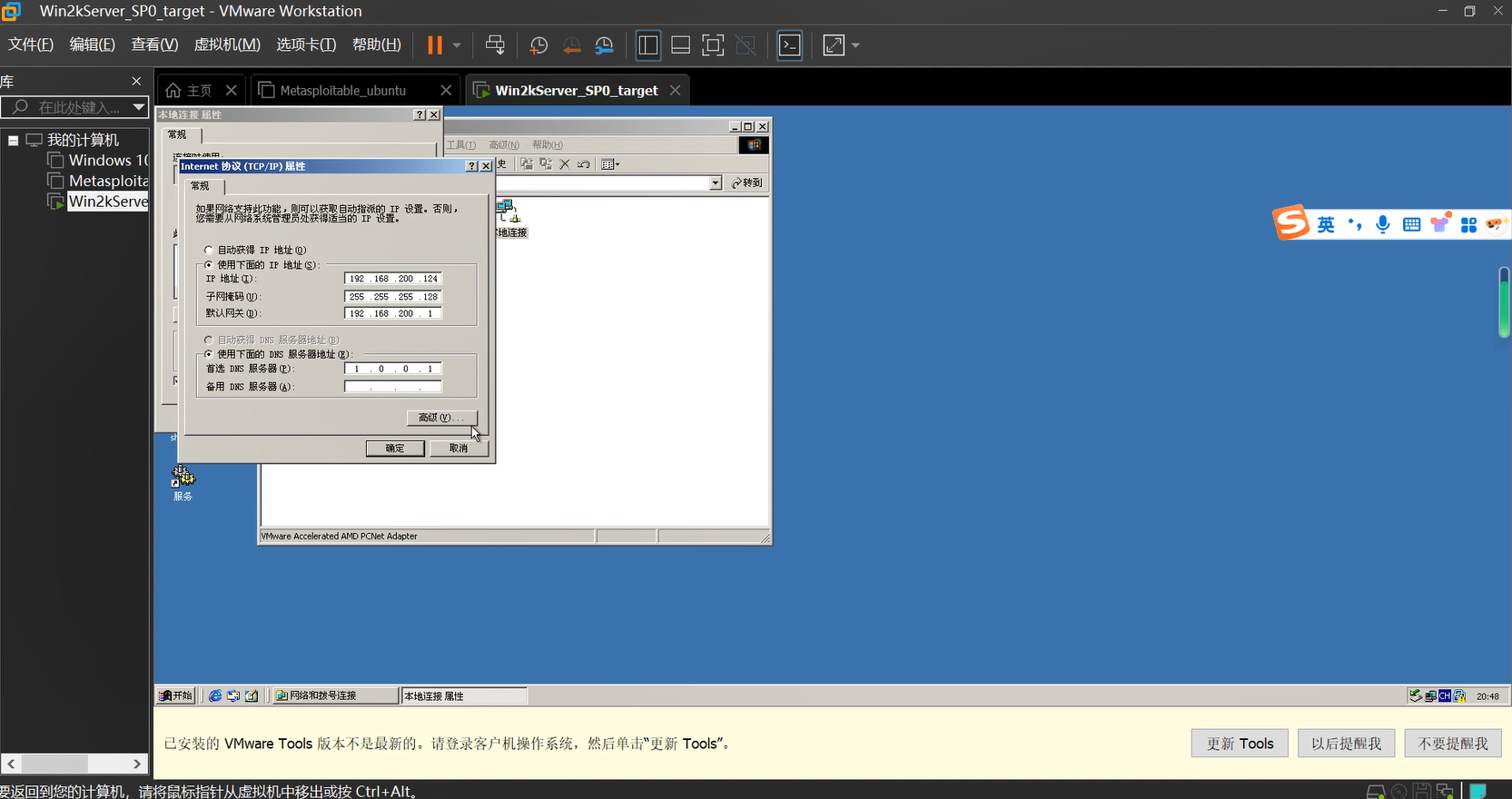The height and width of the screenshot is (799, 1512).
Task: Click the 默认网关 input field
Action: click(x=393, y=313)
